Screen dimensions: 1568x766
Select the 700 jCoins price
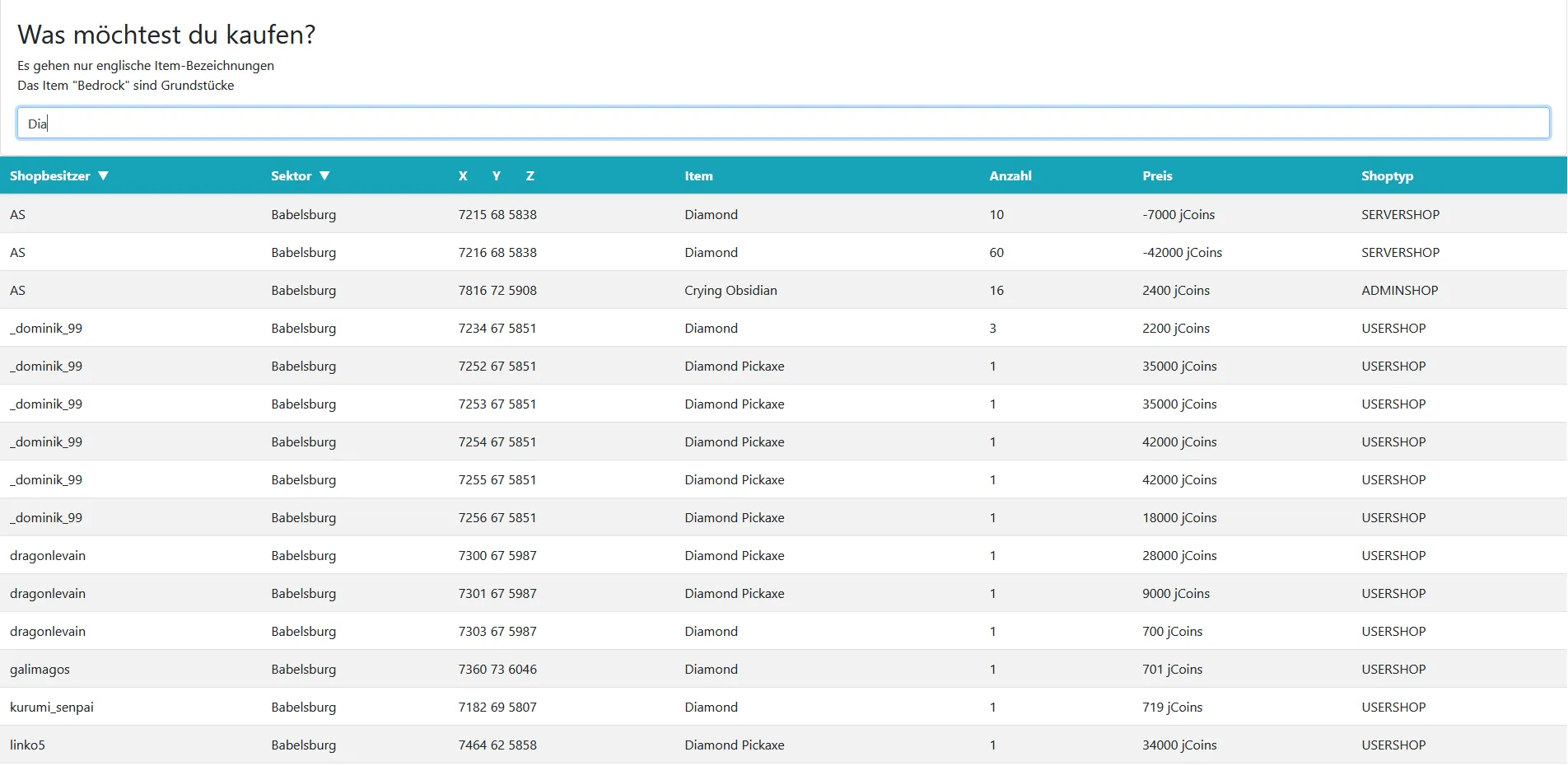pos(1172,631)
